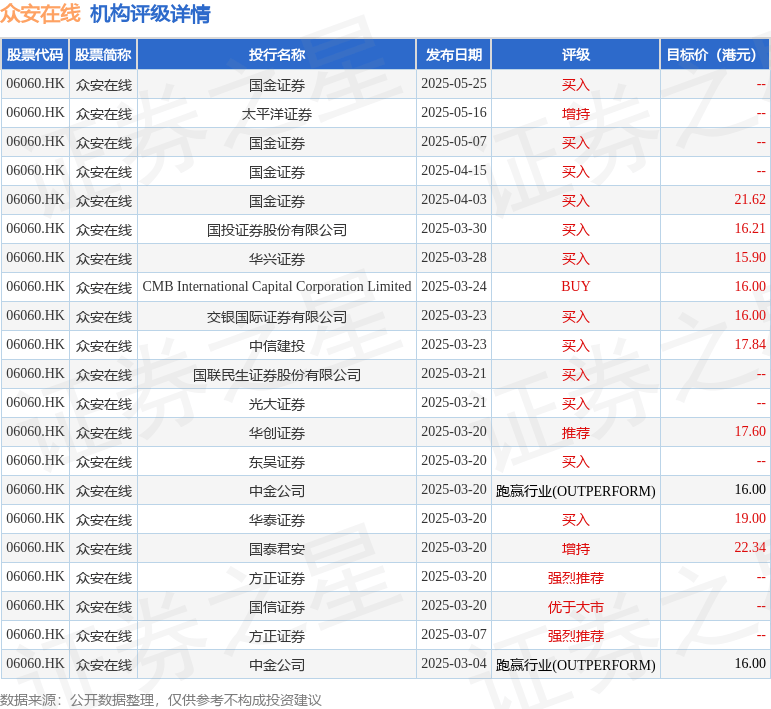Click 华创证券 broker name

277,433
